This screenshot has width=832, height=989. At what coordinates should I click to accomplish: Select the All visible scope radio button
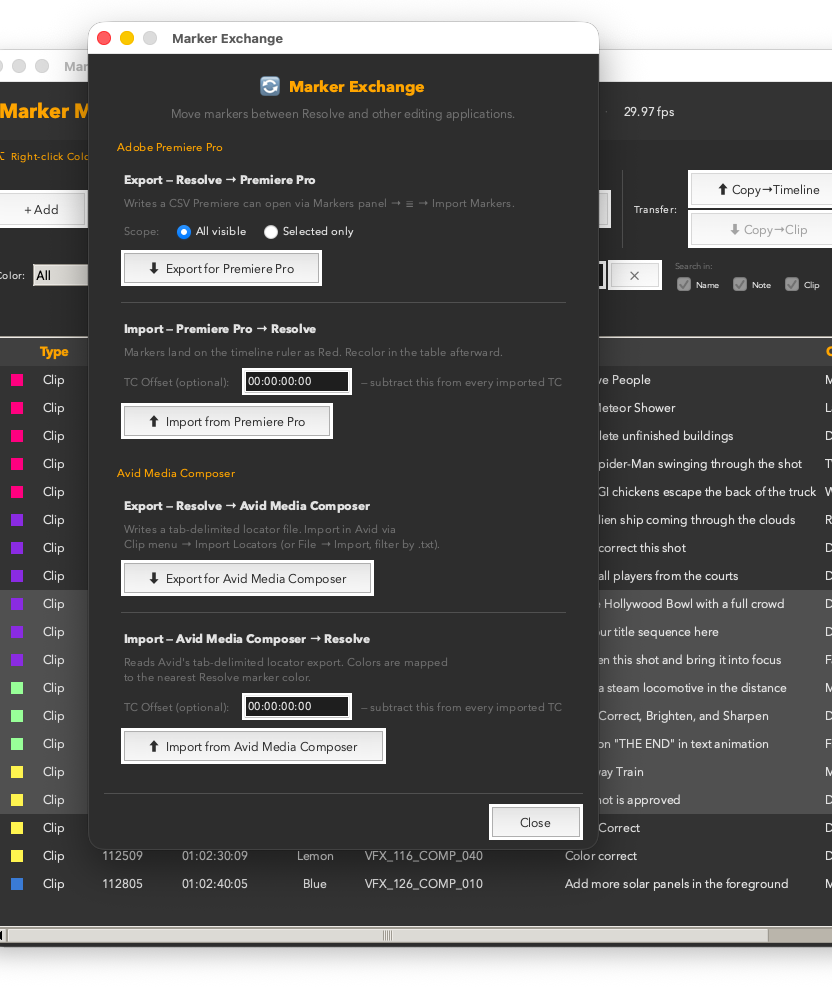pos(184,232)
